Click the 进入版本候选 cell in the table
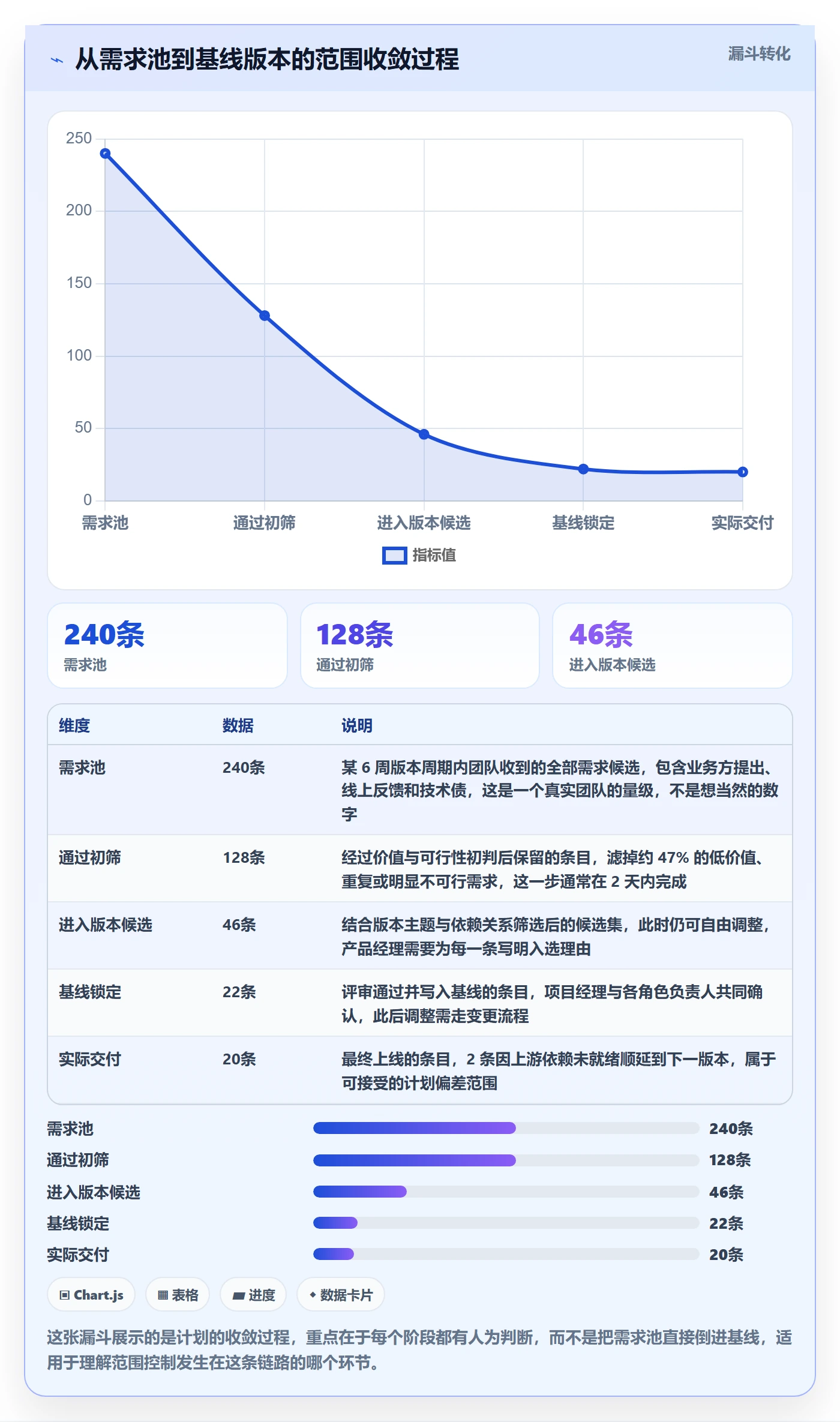The width and height of the screenshot is (840, 1422). point(106,925)
